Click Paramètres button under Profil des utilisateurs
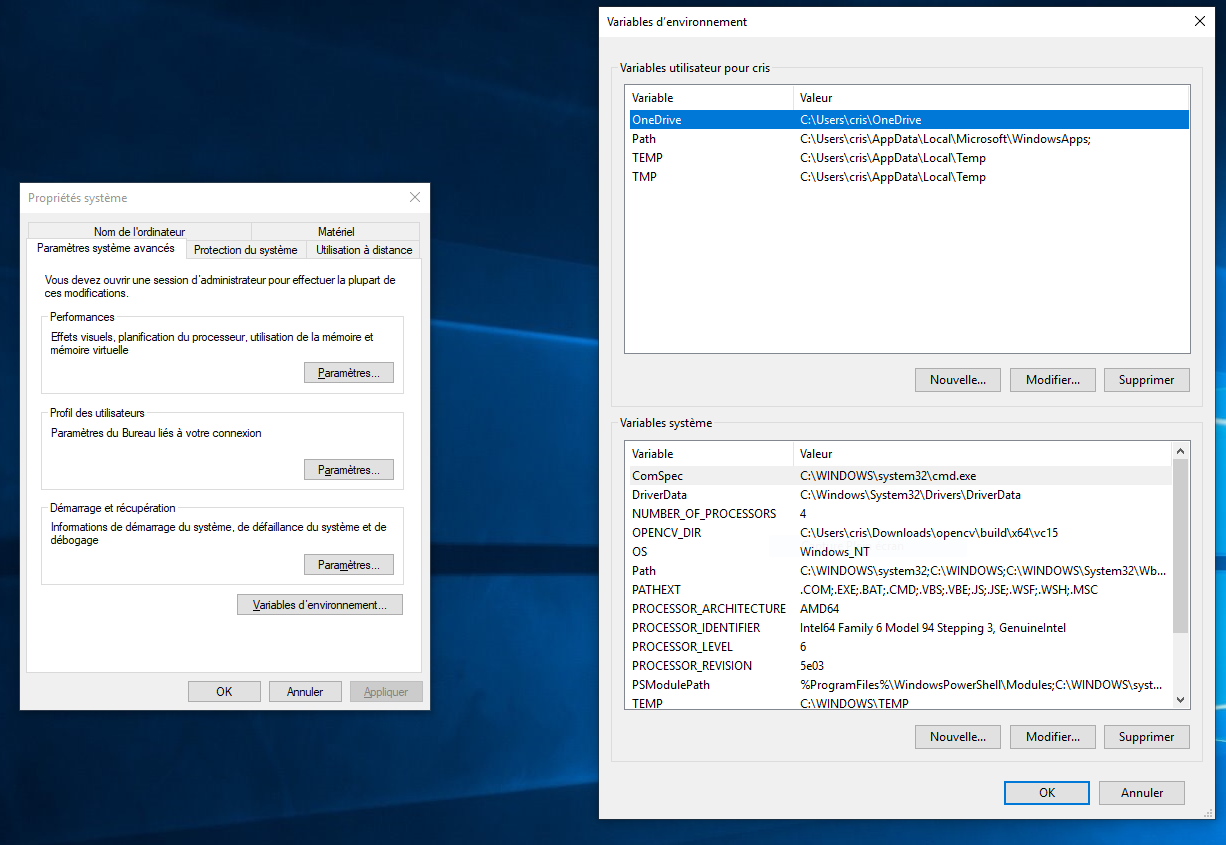Image resolution: width=1226 pixels, height=845 pixels. pos(349,470)
